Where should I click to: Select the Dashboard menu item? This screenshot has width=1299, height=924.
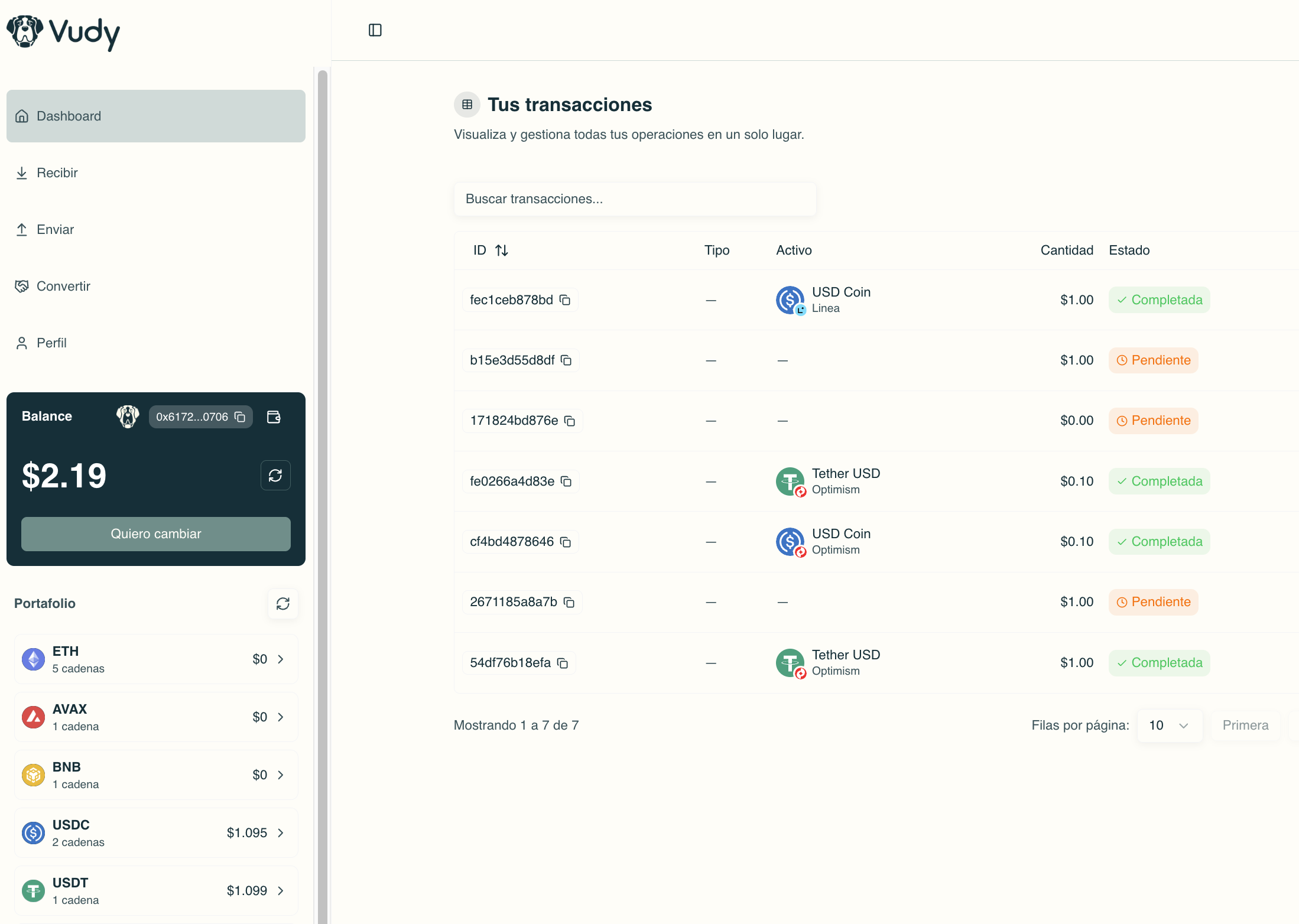(69, 116)
